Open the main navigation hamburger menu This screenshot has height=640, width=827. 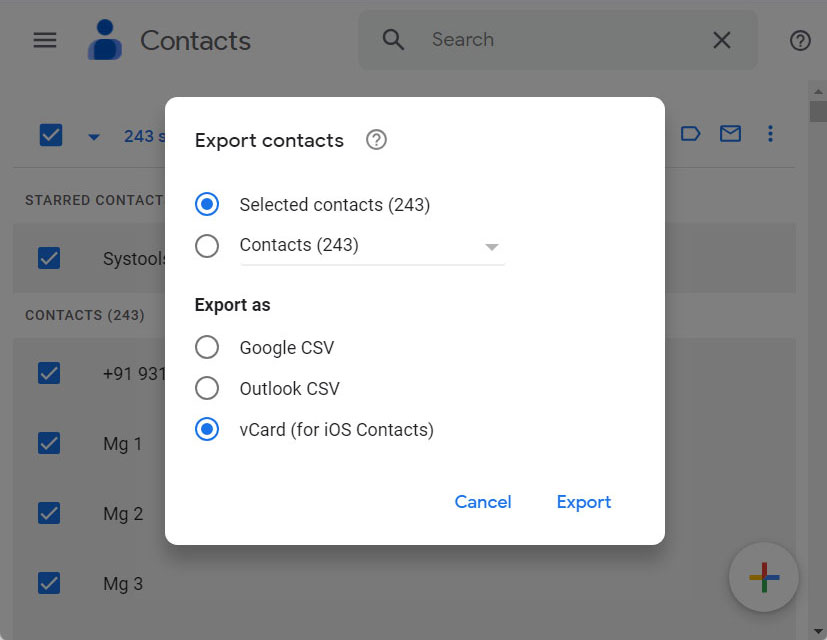click(44, 40)
